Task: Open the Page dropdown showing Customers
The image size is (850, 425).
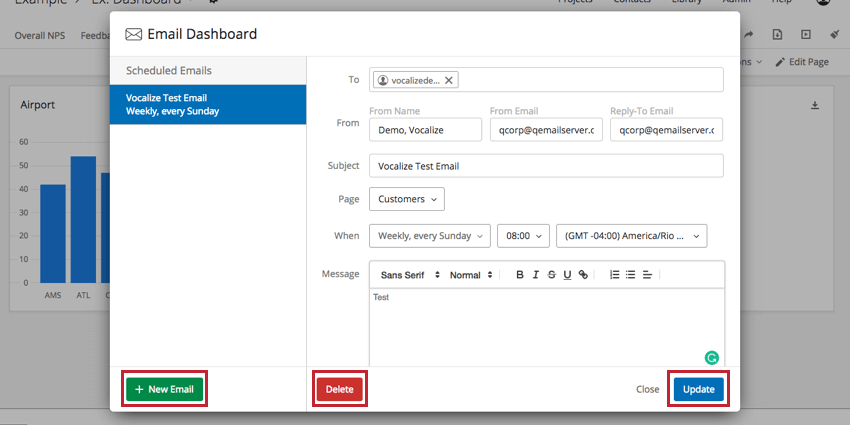Action: click(x=407, y=199)
